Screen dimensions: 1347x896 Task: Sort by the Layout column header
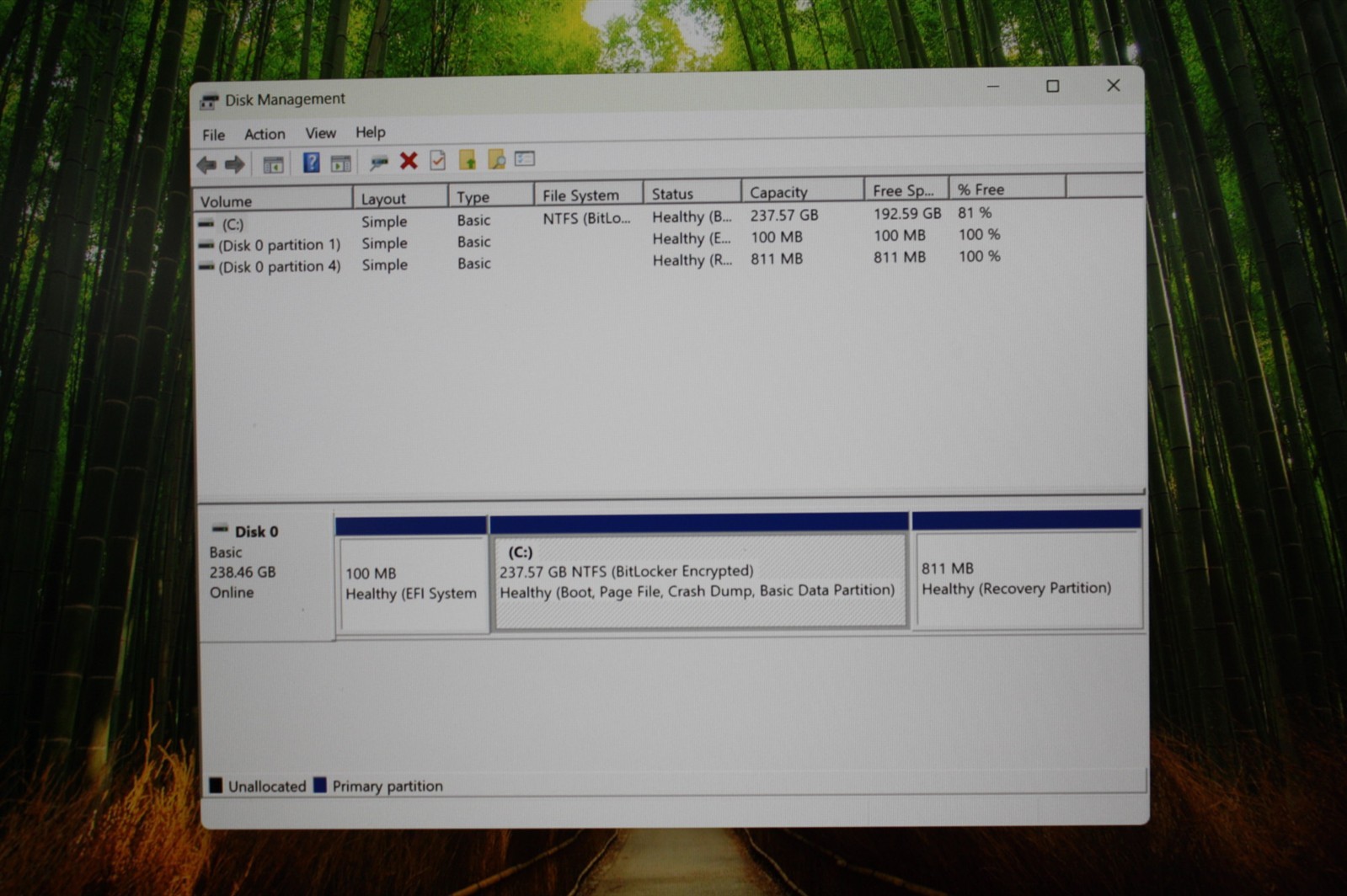tap(400, 198)
